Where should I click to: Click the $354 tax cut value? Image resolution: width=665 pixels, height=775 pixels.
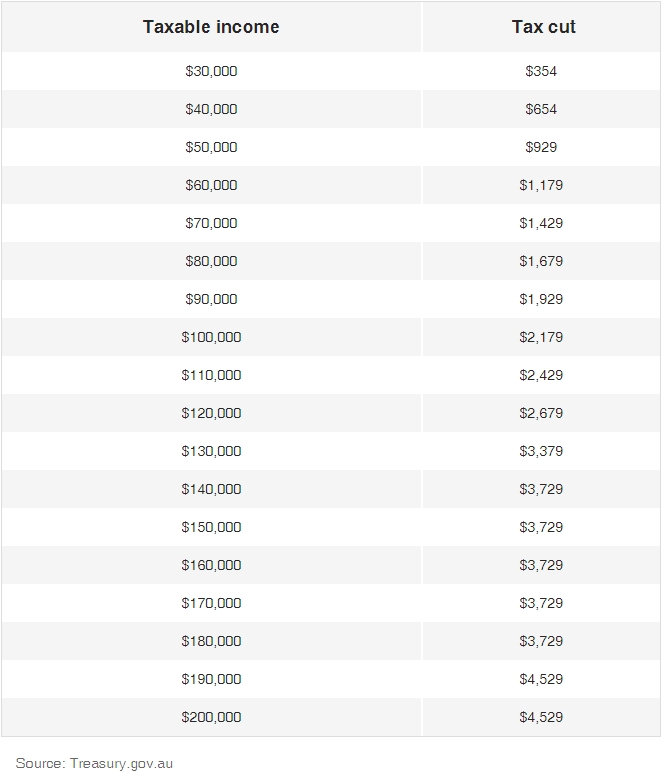[541, 71]
